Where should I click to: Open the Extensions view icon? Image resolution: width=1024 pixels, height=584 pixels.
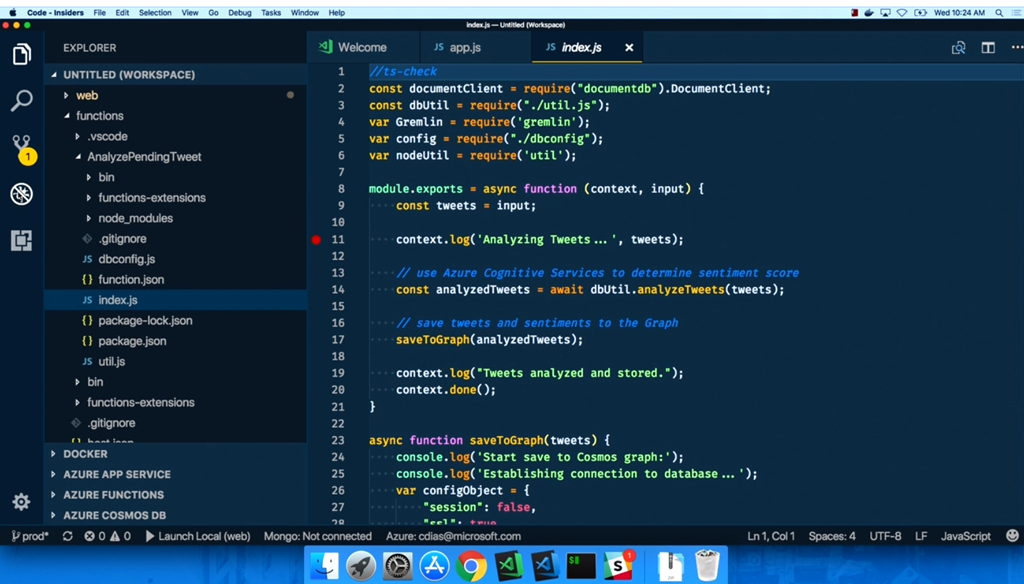[21, 240]
